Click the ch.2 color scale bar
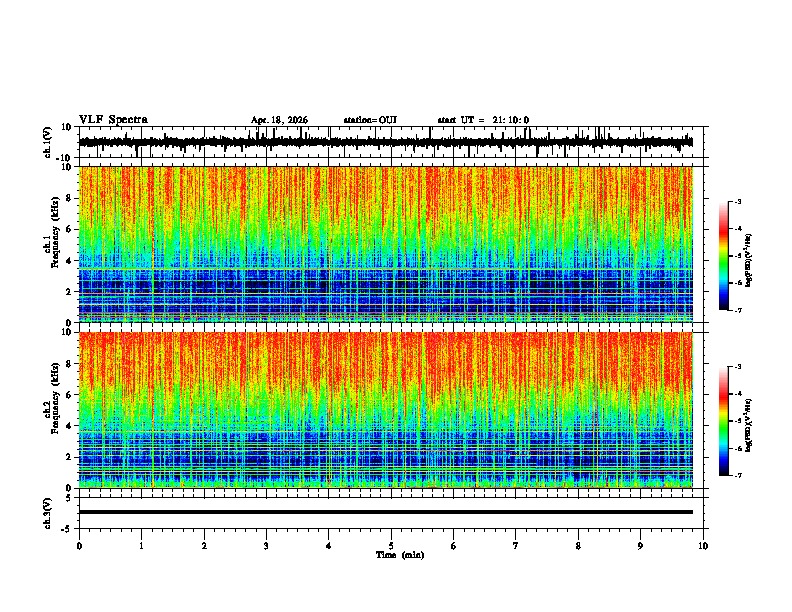The width and height of the screenshot is (792, 612). (x=723, y=421)
